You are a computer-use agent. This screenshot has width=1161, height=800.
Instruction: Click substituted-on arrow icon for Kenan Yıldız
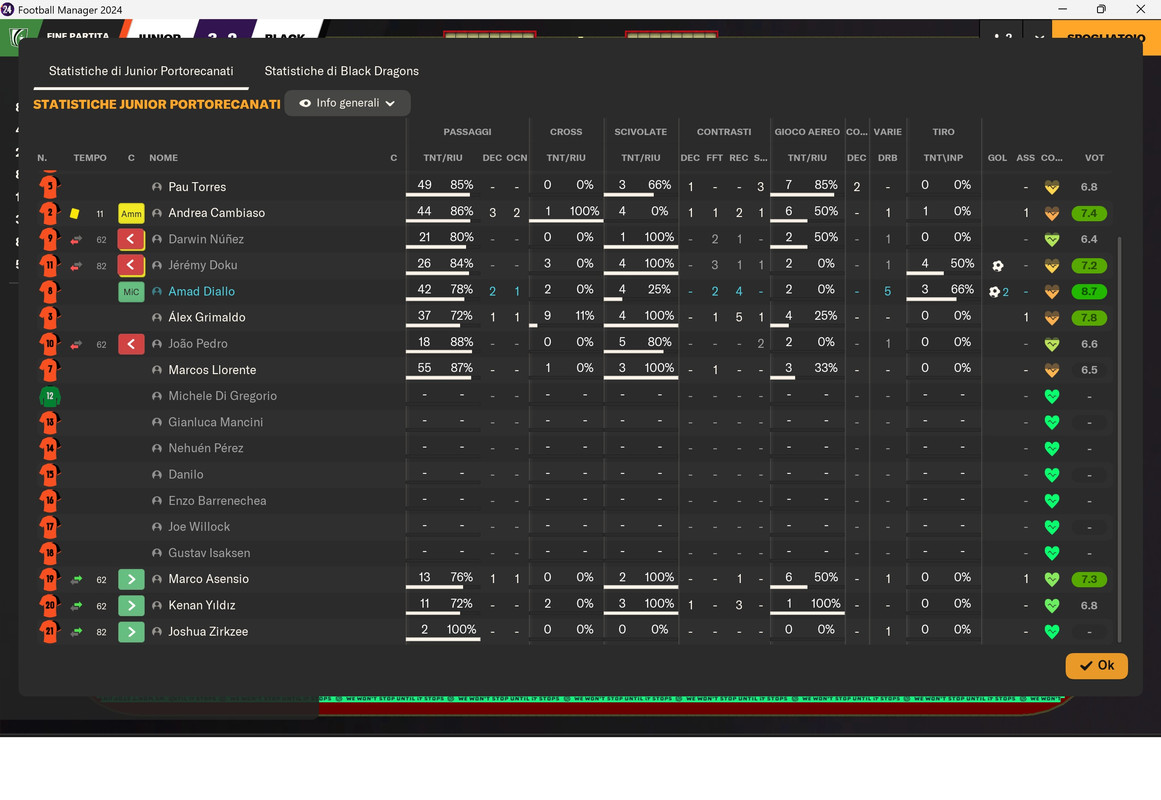131,605
